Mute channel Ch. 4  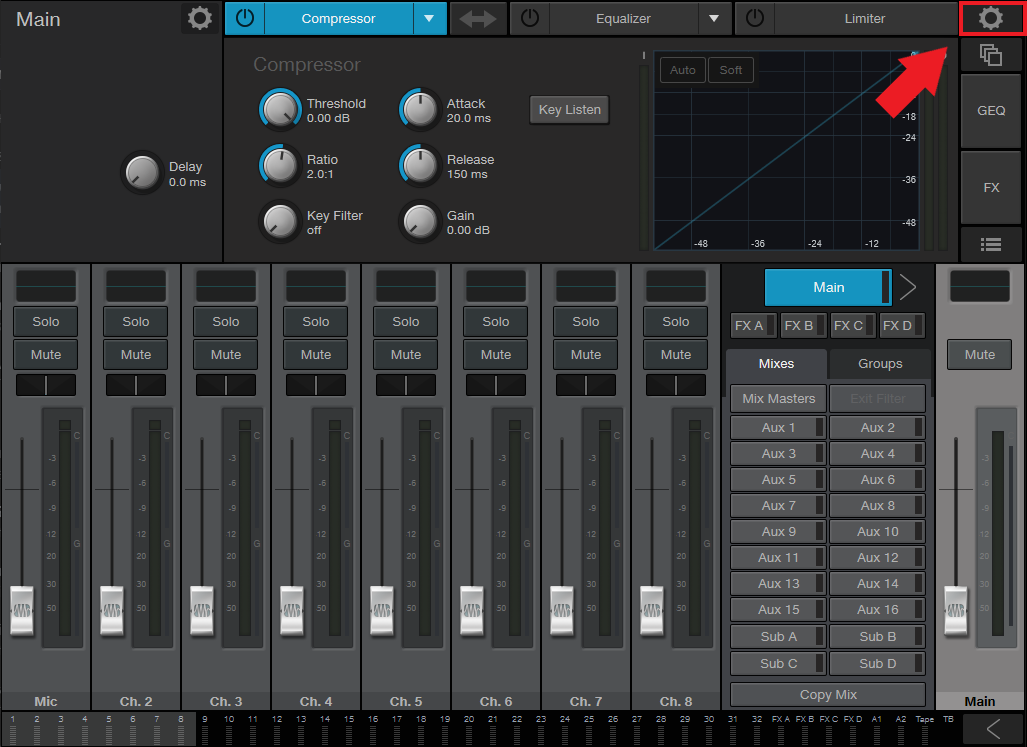(315, 354)
